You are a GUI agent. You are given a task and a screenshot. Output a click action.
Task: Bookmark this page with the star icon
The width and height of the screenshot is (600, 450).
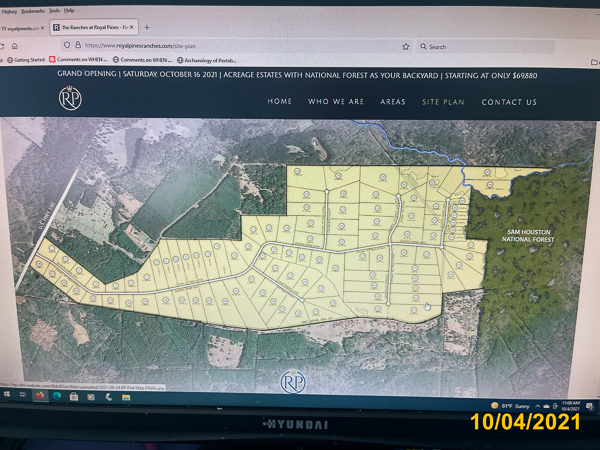406,46
